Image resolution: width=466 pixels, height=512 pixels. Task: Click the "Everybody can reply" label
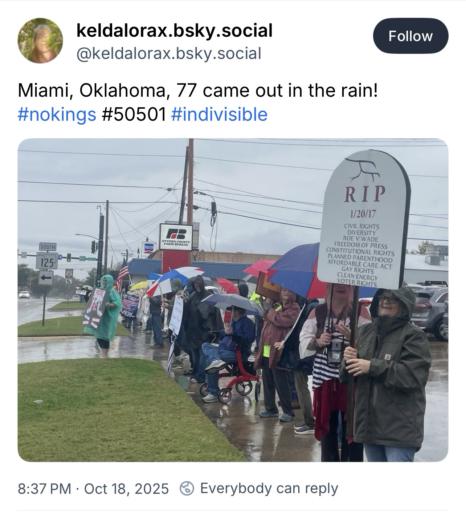pyautogui.click(x=269, y=489)
